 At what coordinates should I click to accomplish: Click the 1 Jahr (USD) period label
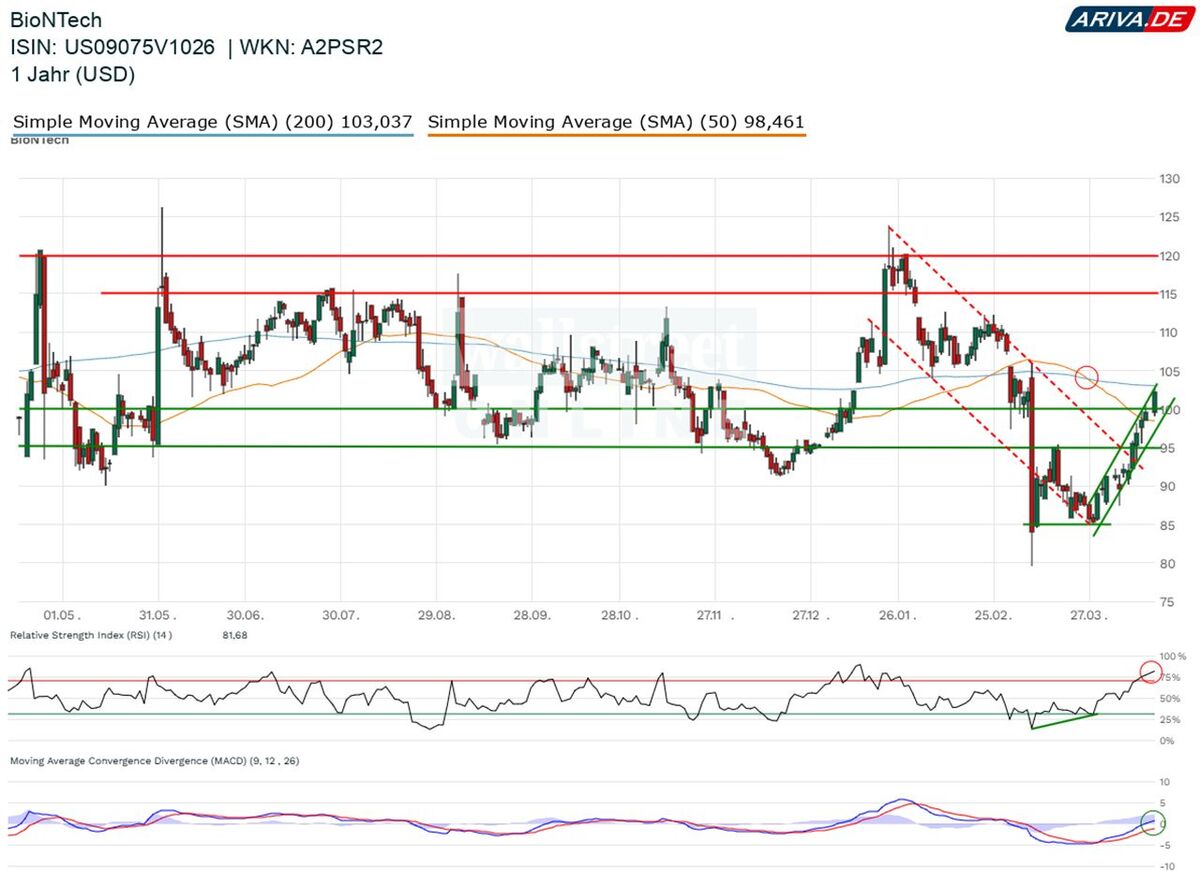73,74
